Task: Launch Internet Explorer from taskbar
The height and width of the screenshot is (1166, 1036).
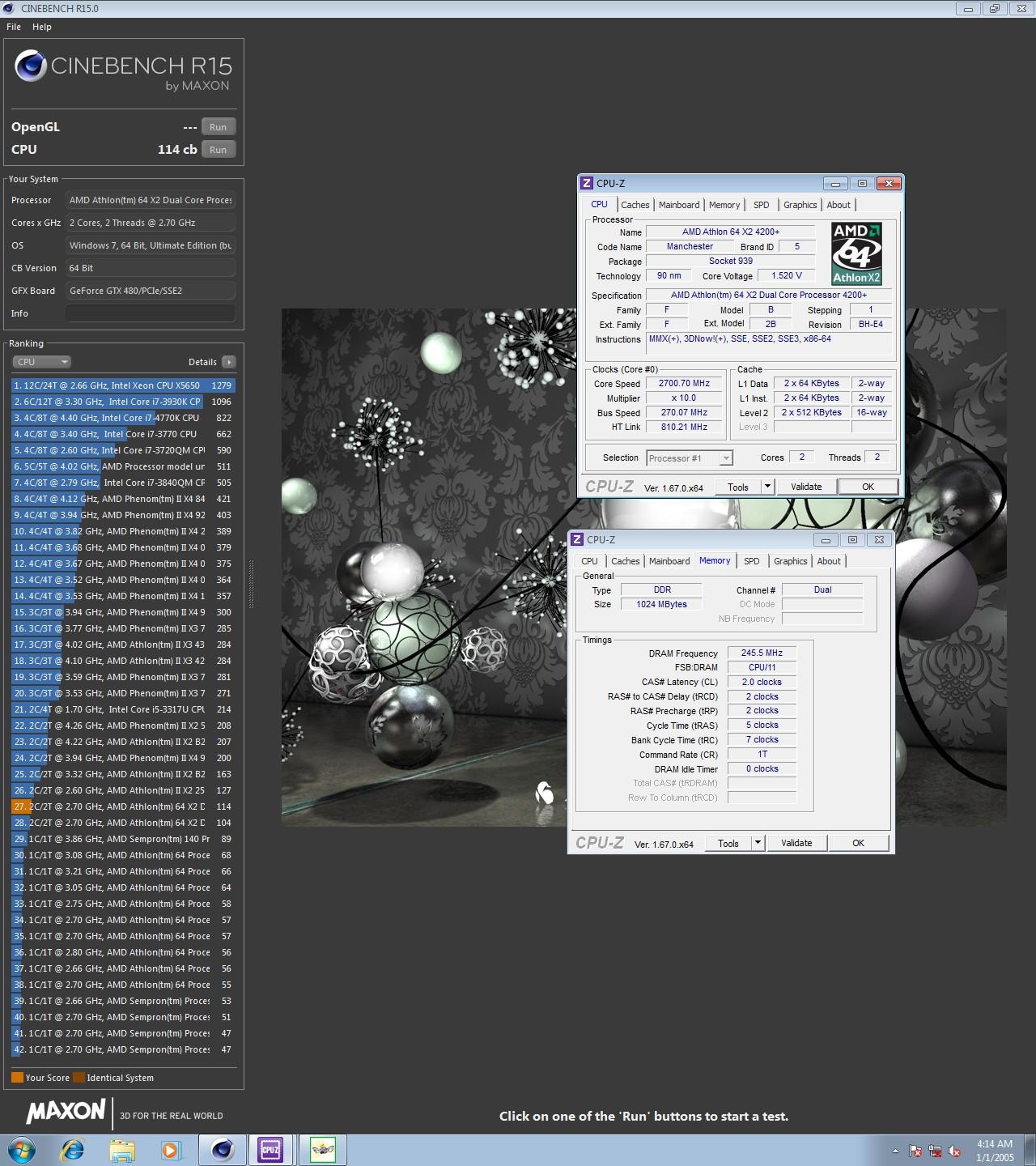Action: [x=73, y=1150]
